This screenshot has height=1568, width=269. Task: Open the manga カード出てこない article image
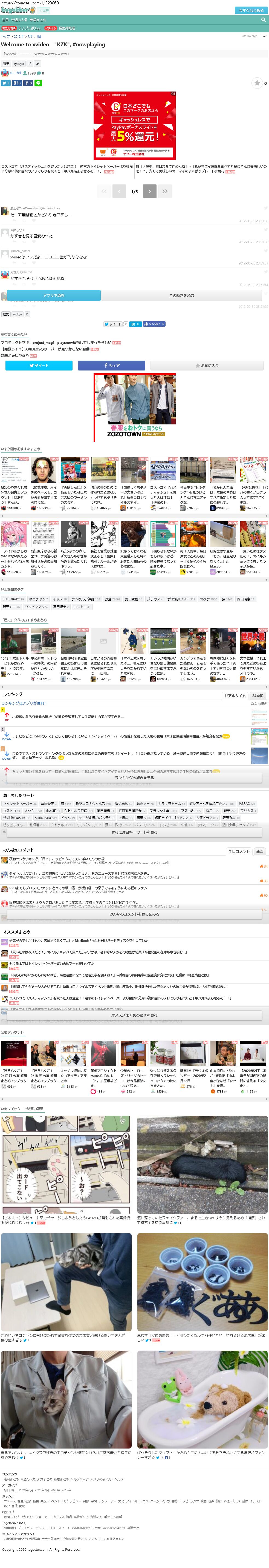tap(66, 1164)
